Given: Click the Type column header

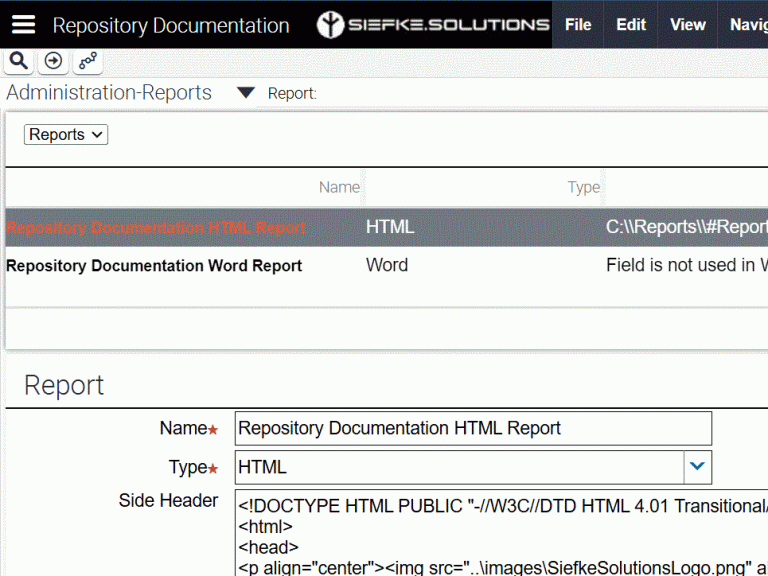Looking at the screenshot, I should coord(583,187).
